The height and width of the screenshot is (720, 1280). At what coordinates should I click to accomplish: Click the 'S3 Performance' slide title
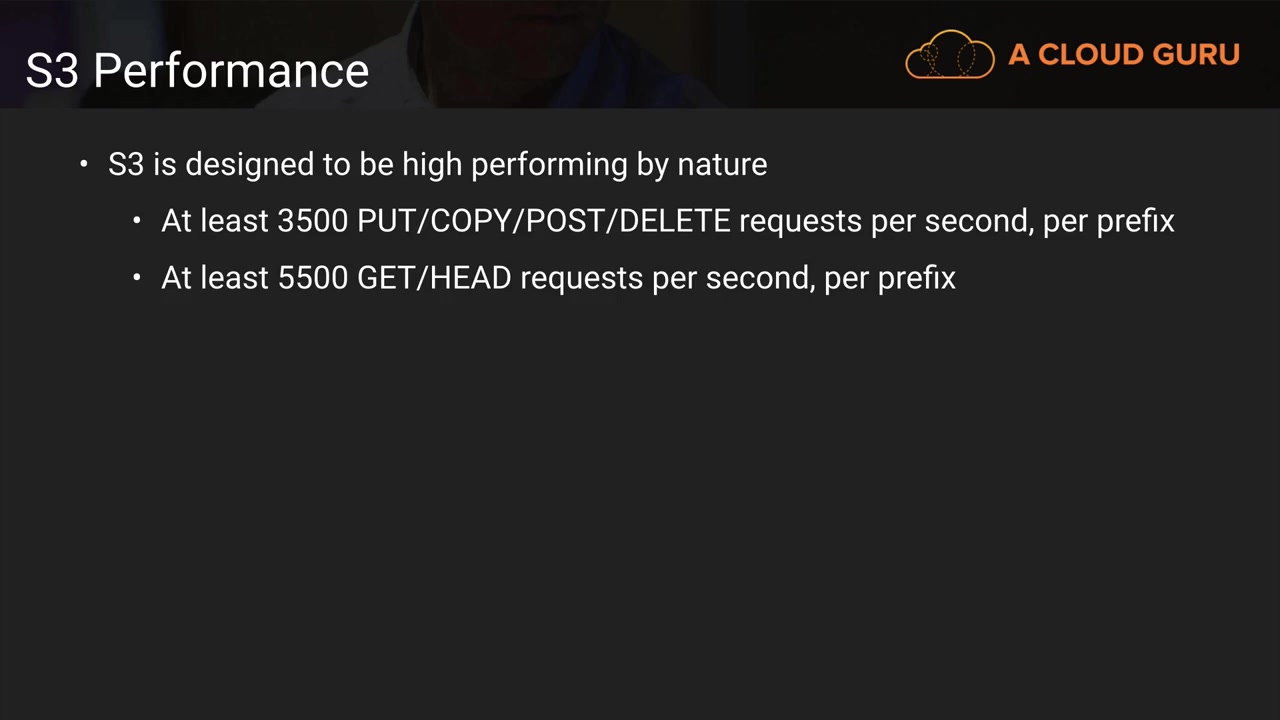coord(197,71)
